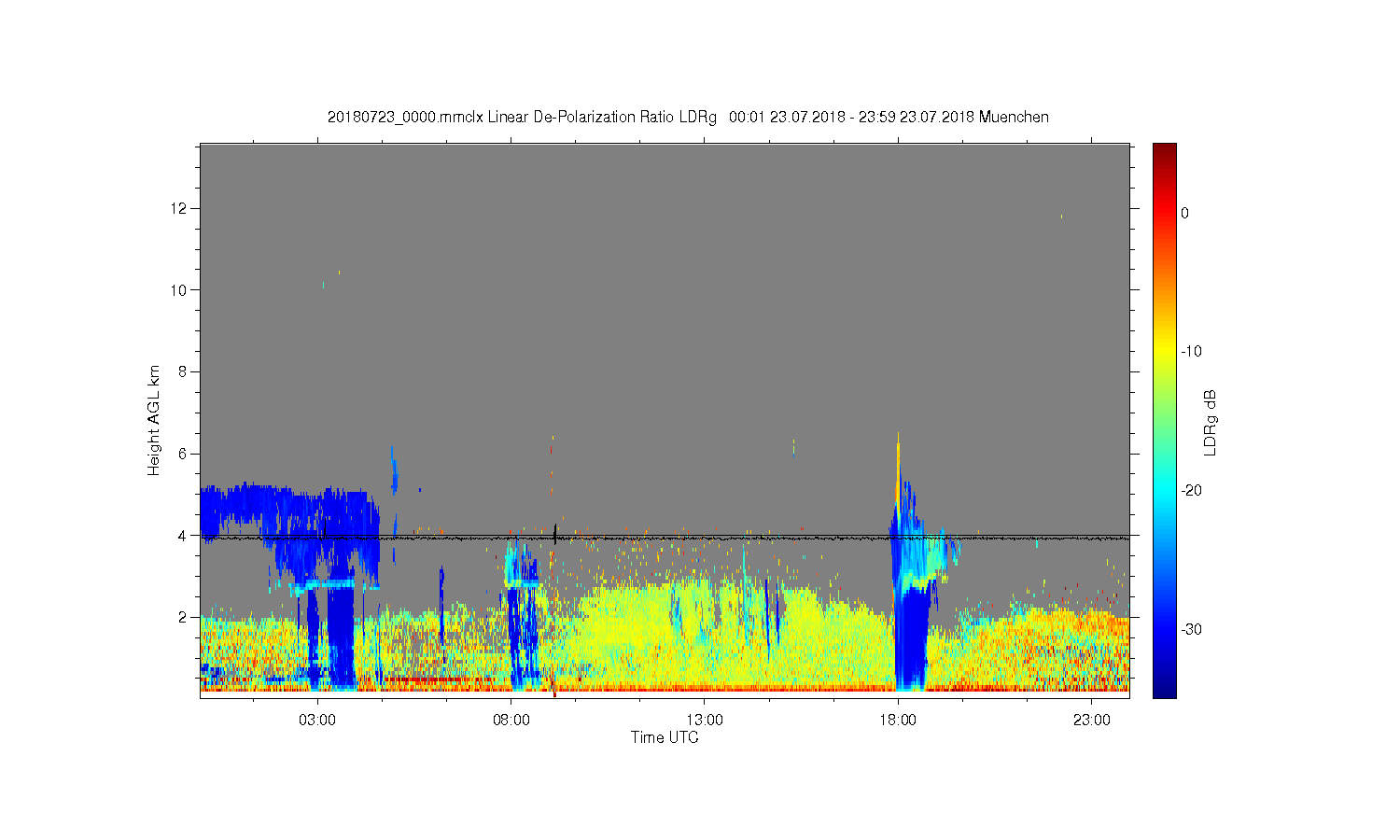
Task: Click the height tick label 10
Action: pos(179,290)
